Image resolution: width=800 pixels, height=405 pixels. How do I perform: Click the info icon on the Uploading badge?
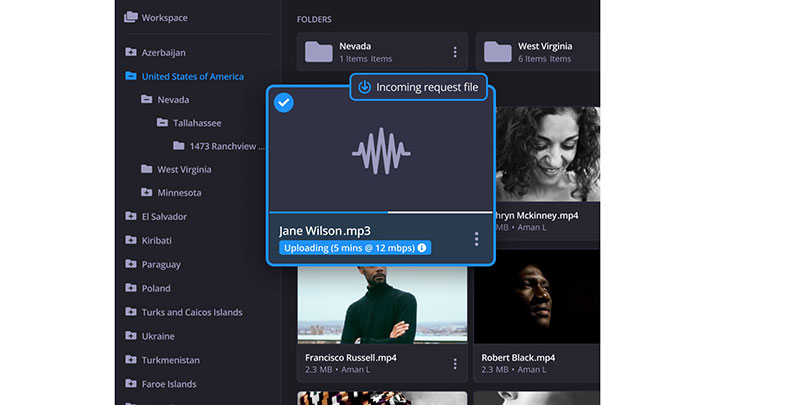[x=422, y=248]
